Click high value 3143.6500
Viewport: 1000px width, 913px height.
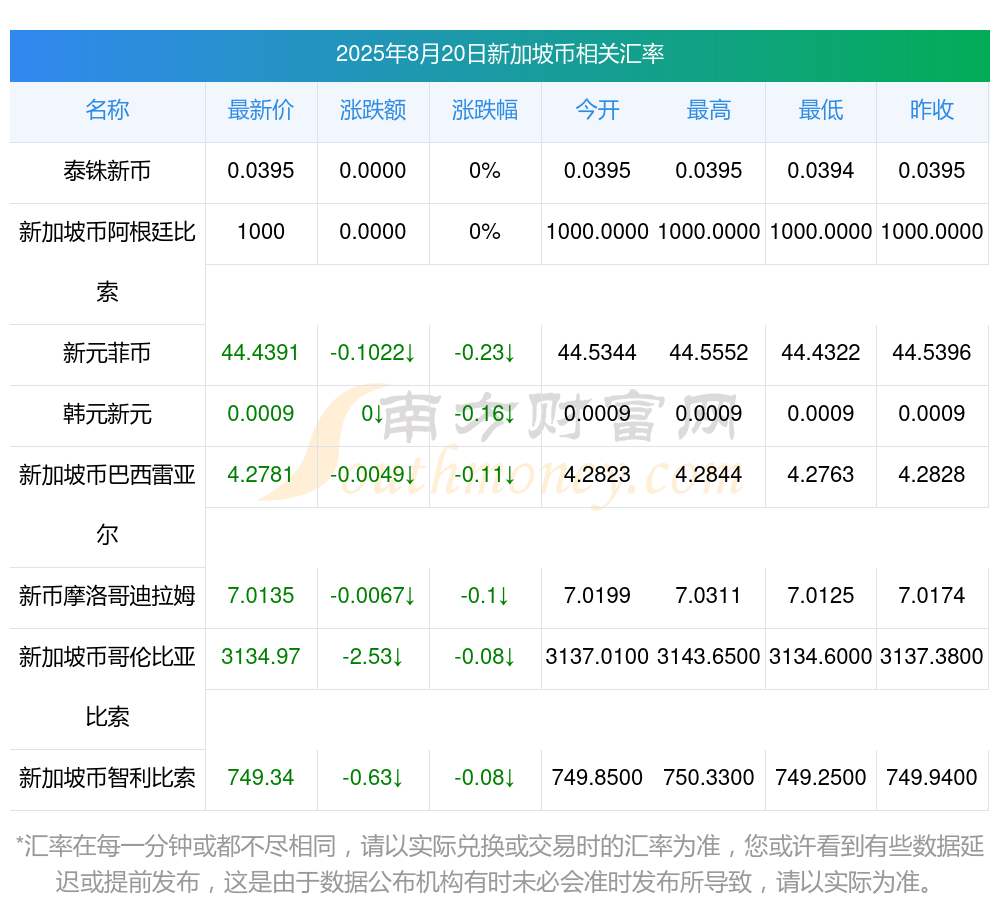tap(709, 656)
